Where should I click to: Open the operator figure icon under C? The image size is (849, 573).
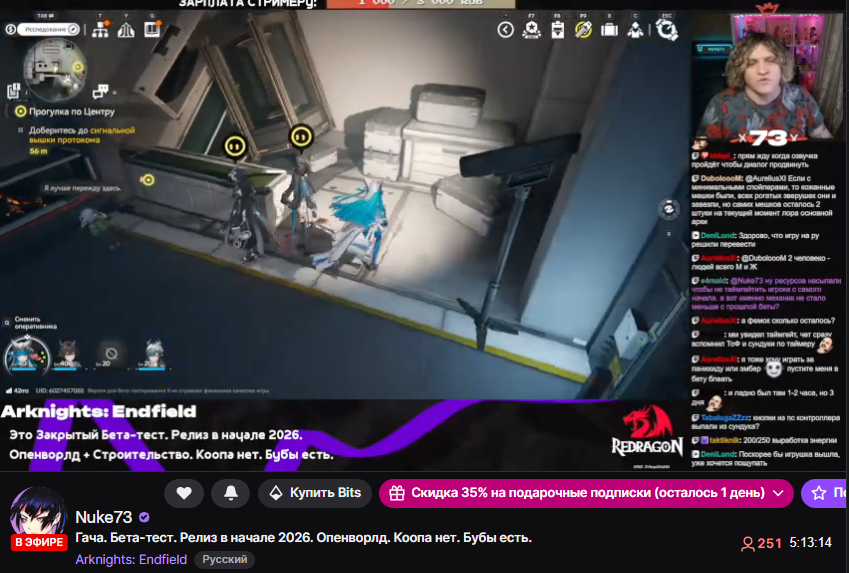[x=635, y=30]
